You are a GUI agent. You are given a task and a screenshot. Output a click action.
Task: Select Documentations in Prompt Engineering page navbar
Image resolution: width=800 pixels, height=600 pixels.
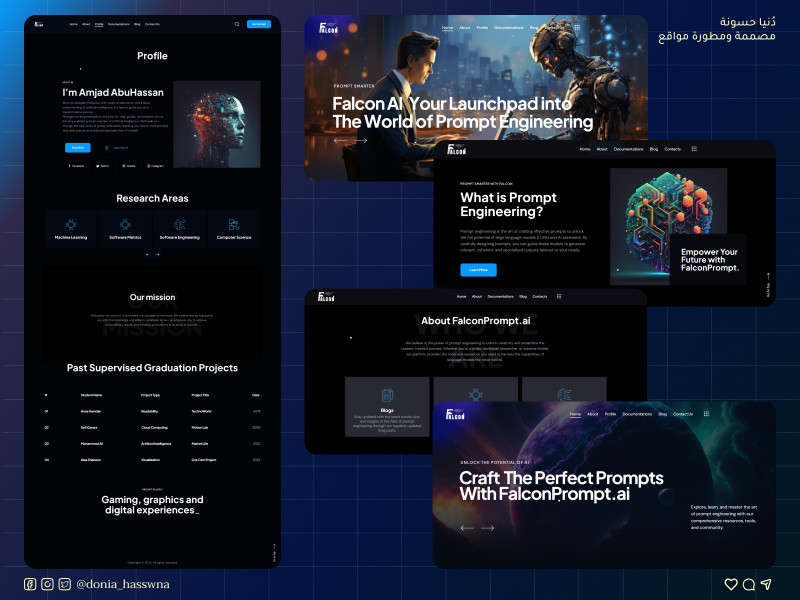click(628, 149)
